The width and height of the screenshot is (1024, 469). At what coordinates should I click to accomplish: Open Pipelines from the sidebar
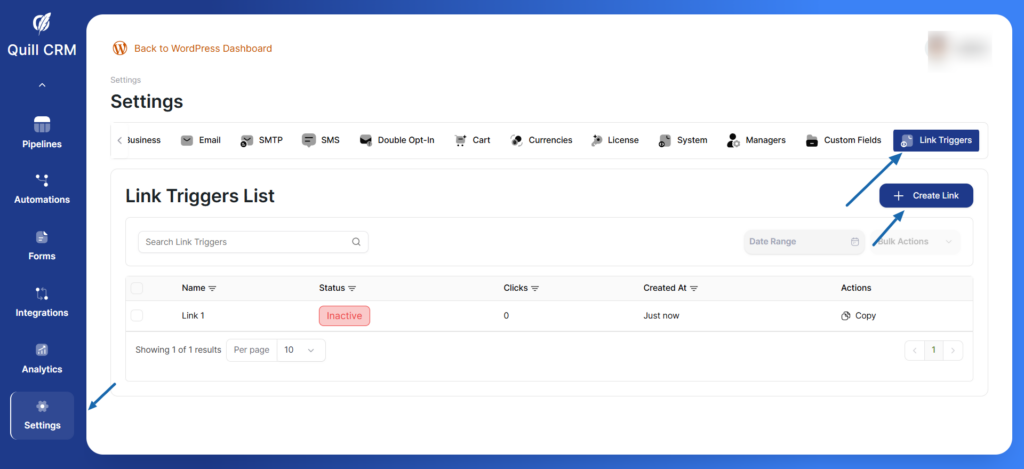coord(42,132)
